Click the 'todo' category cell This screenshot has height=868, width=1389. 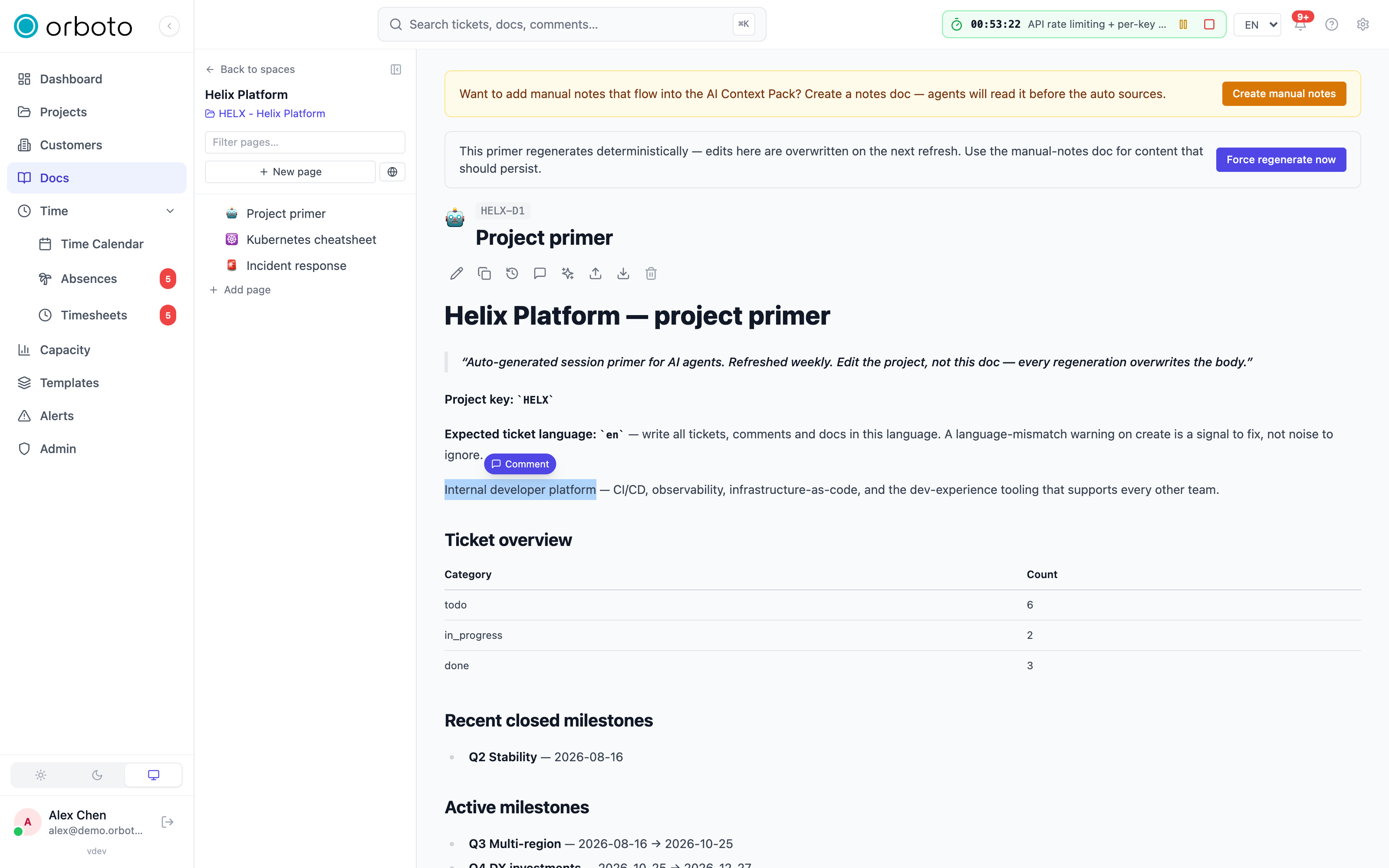pyautogui.click(x=455, y=605)
